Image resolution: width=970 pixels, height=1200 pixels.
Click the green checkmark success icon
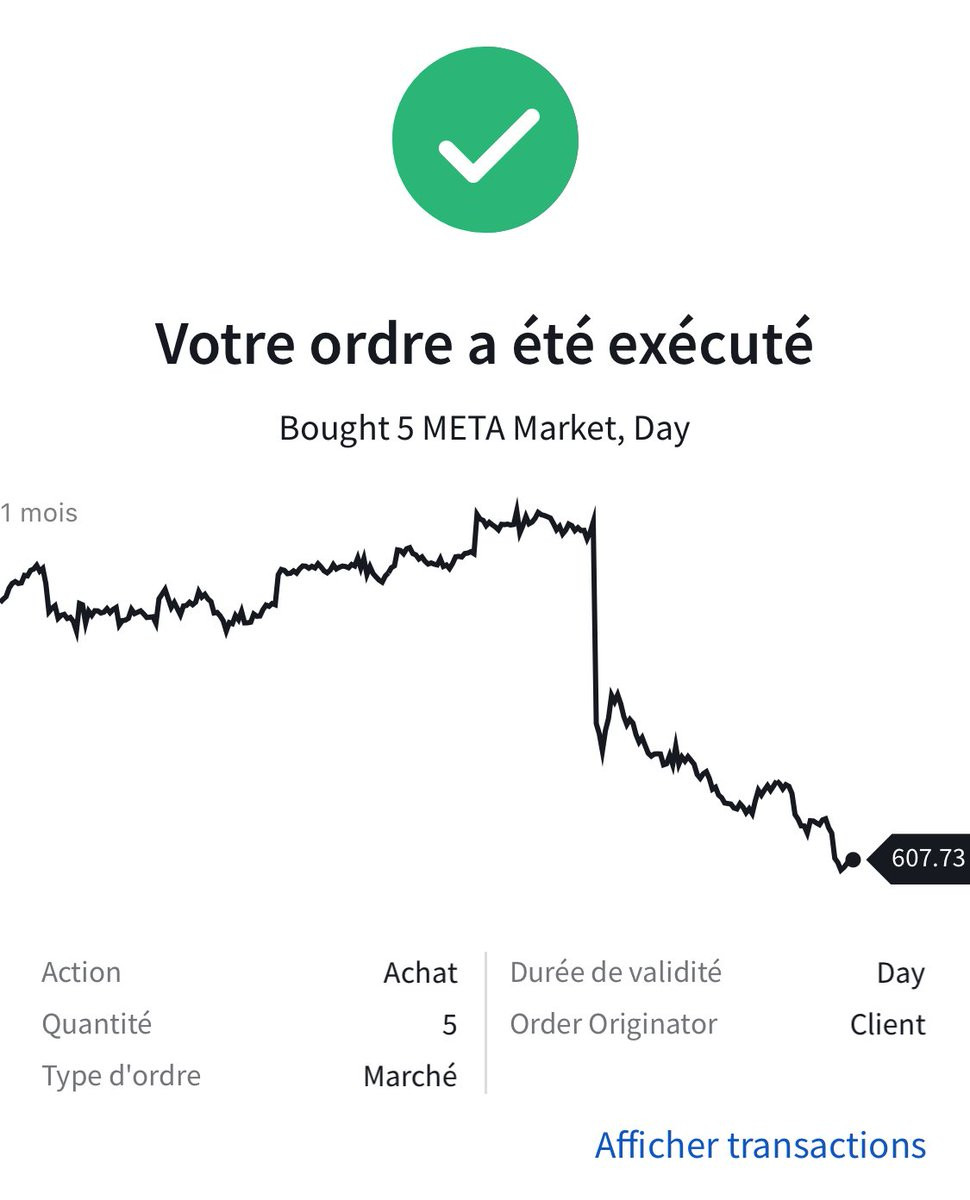[x=485, y=139]
